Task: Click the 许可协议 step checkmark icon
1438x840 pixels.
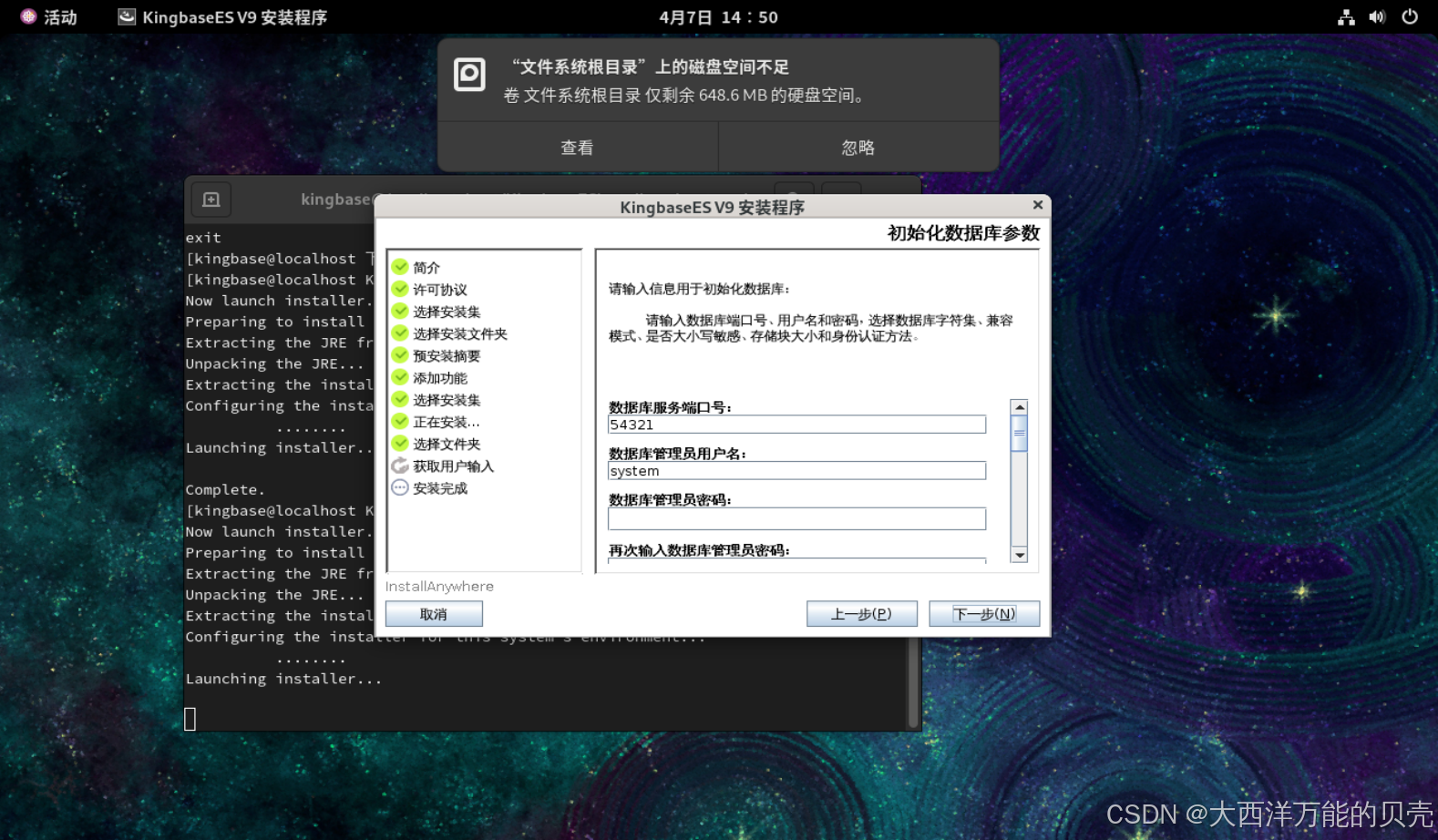Action: point(400,289)
